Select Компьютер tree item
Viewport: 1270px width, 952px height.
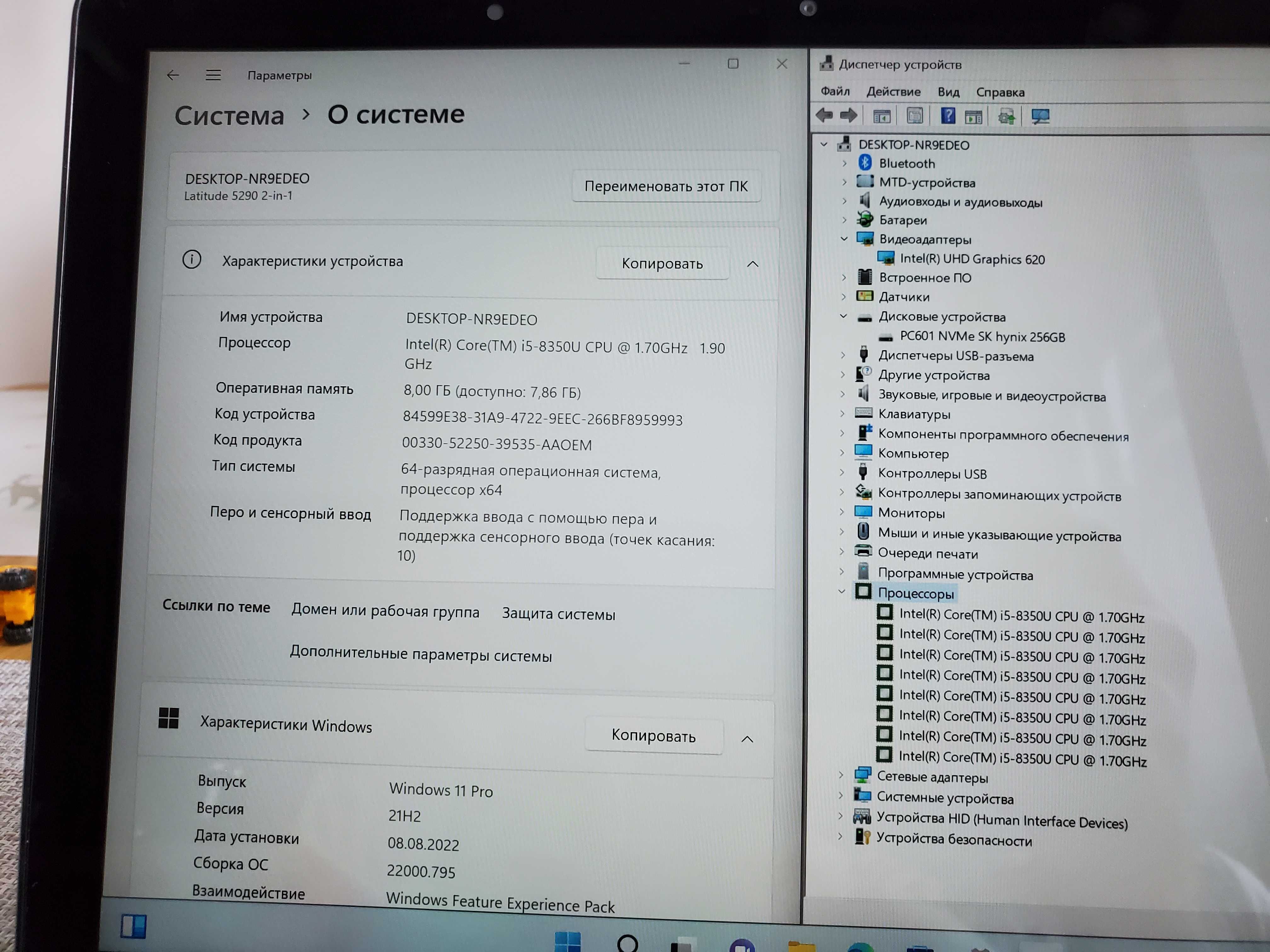pos(913,453)
